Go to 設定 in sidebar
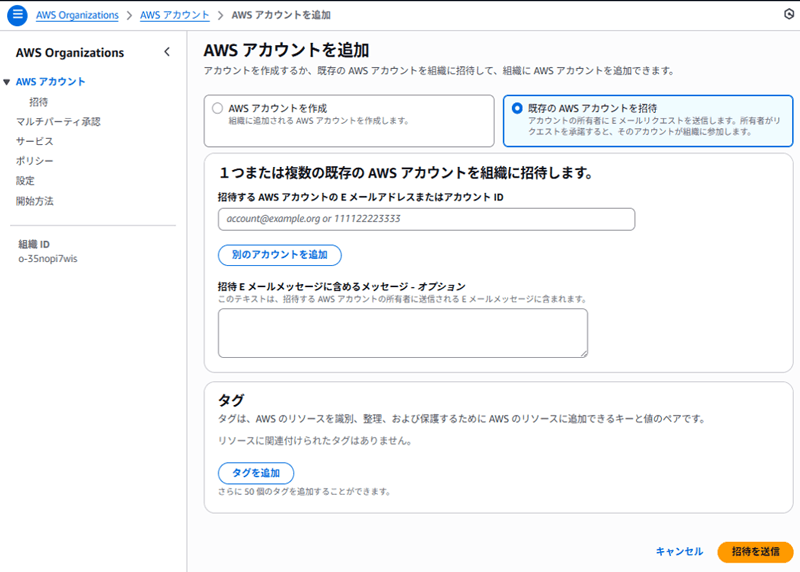This screenshot has height=572, width=800. tap(25, 181)
